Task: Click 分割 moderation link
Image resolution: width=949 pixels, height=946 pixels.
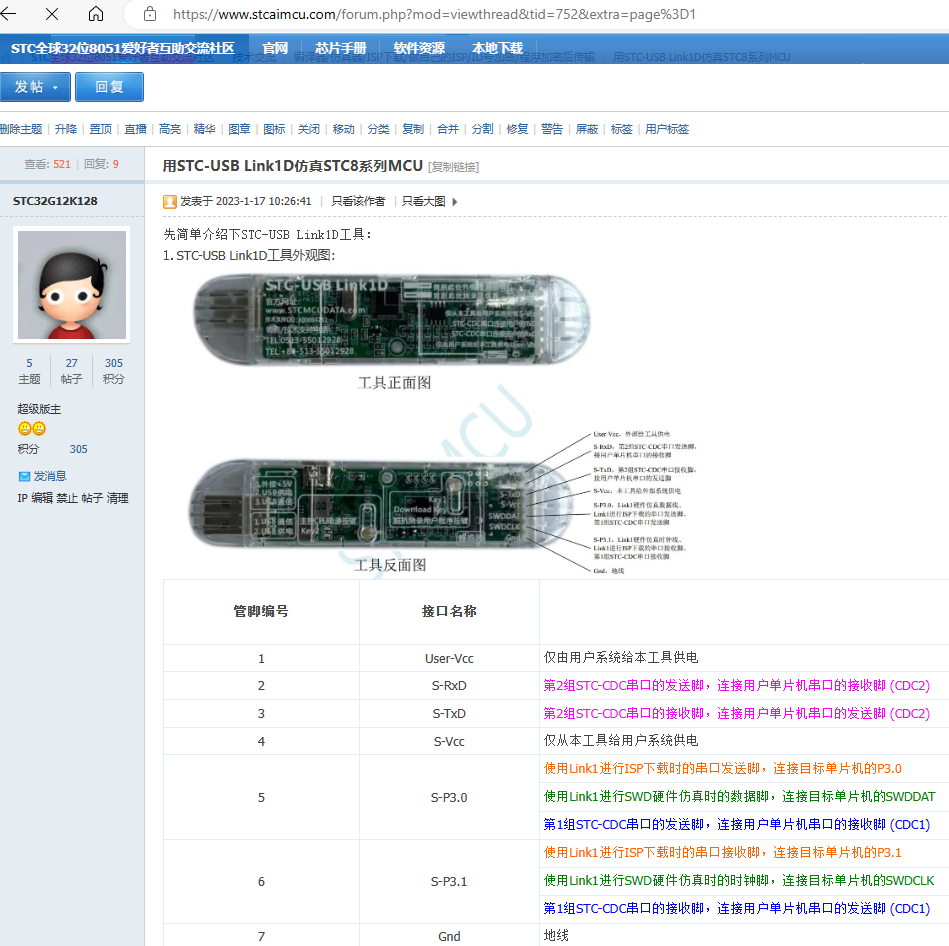Action: point(482,129)
